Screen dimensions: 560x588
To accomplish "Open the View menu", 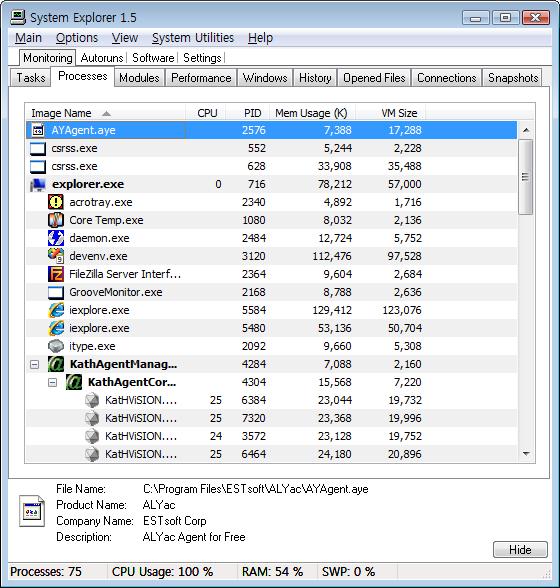I will [x=125, y=38].
